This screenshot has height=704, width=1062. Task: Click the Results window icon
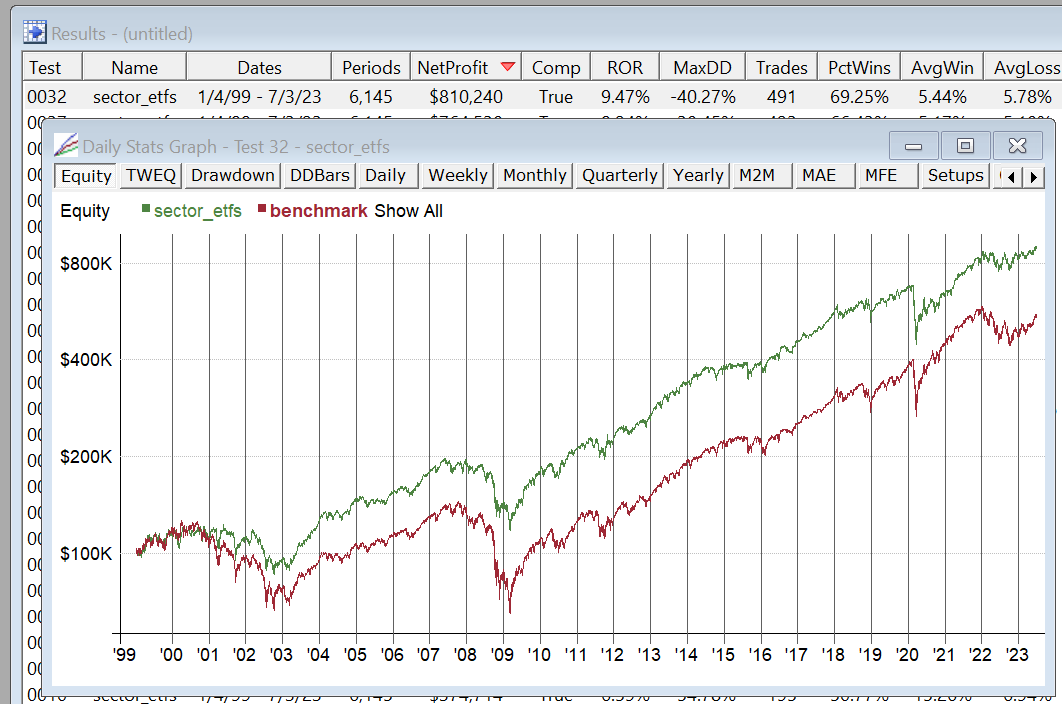[x=35, y=33]
